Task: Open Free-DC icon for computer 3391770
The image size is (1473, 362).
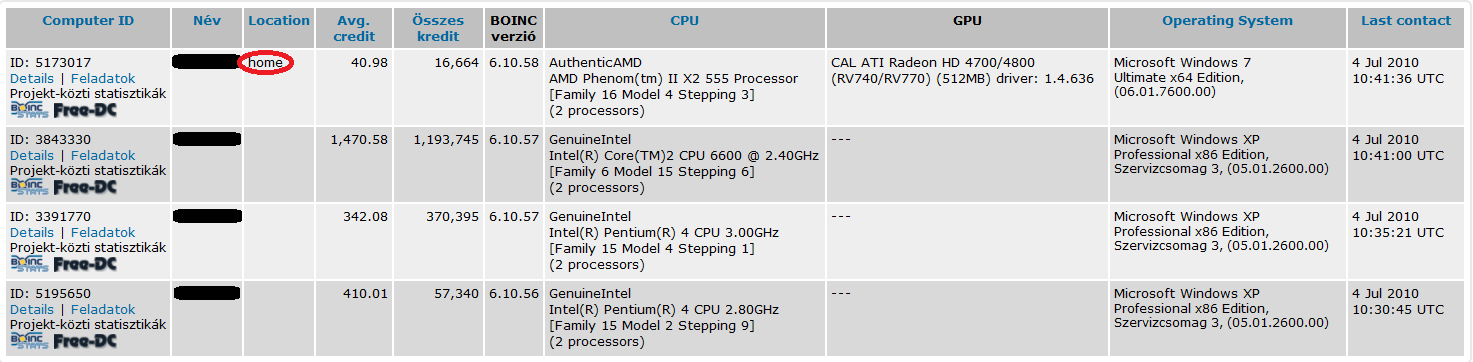Action: click(85, 264)
